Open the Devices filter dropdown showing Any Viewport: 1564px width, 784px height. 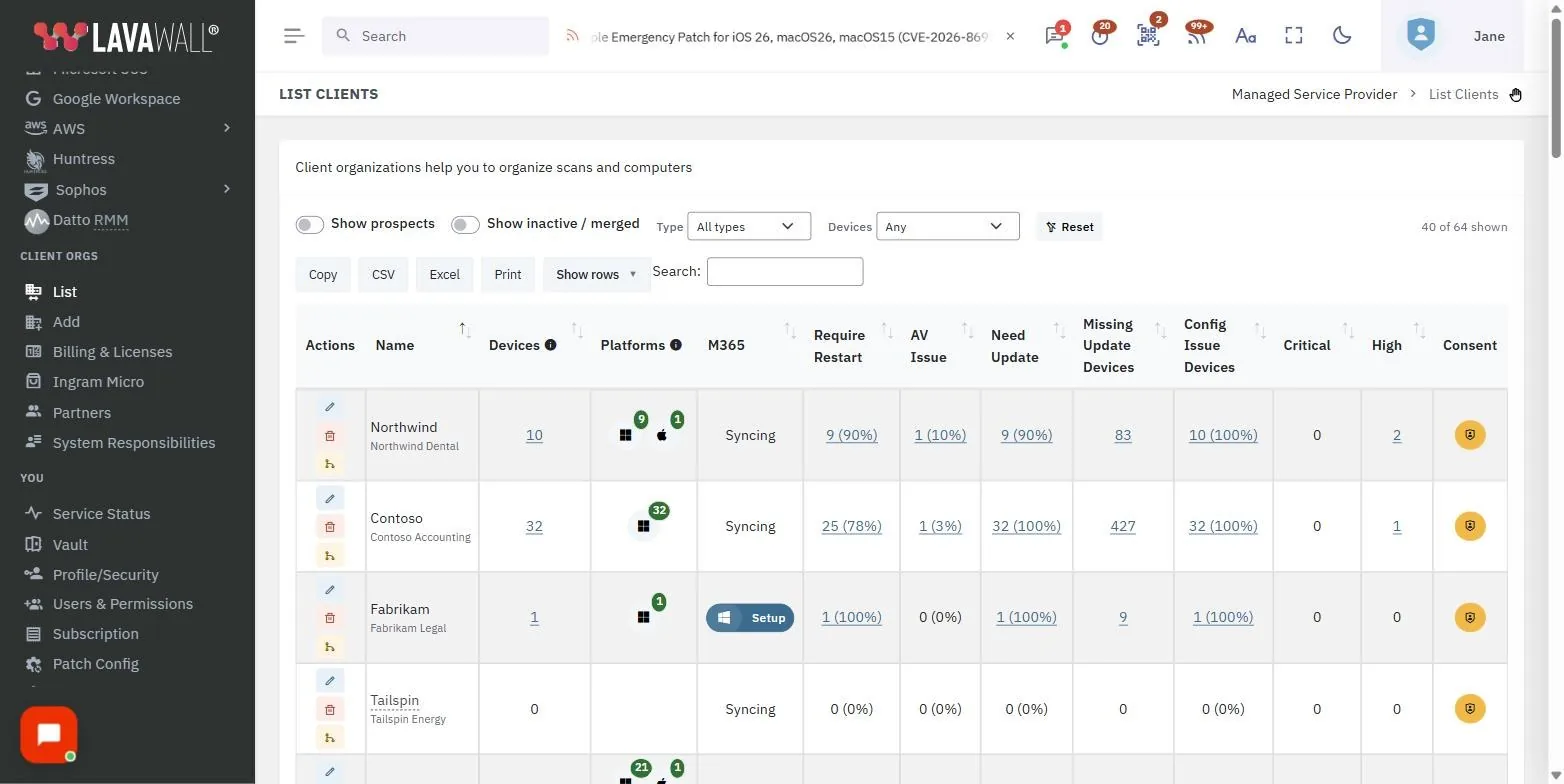tap(947, 226)
